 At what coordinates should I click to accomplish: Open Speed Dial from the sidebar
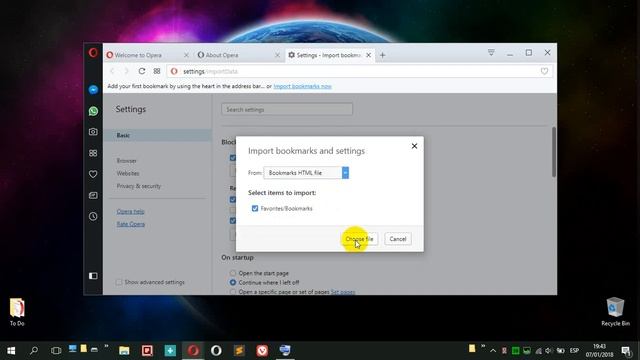(x=93, y=153)
